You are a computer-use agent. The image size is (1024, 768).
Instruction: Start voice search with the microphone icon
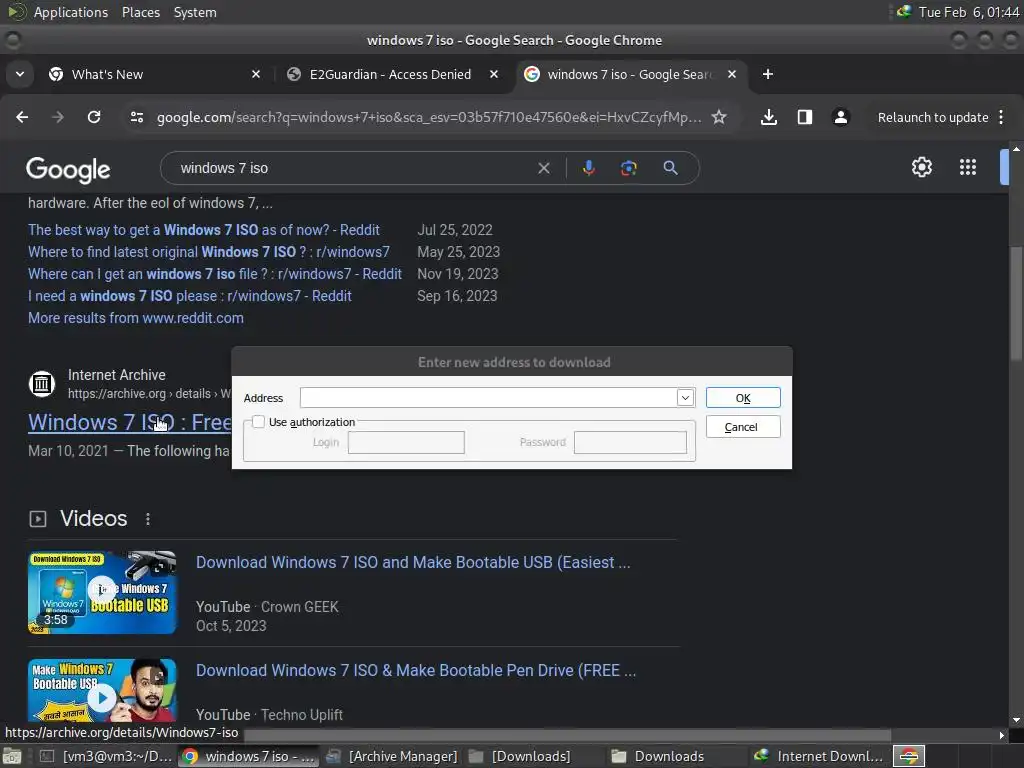tap(588, 168)
